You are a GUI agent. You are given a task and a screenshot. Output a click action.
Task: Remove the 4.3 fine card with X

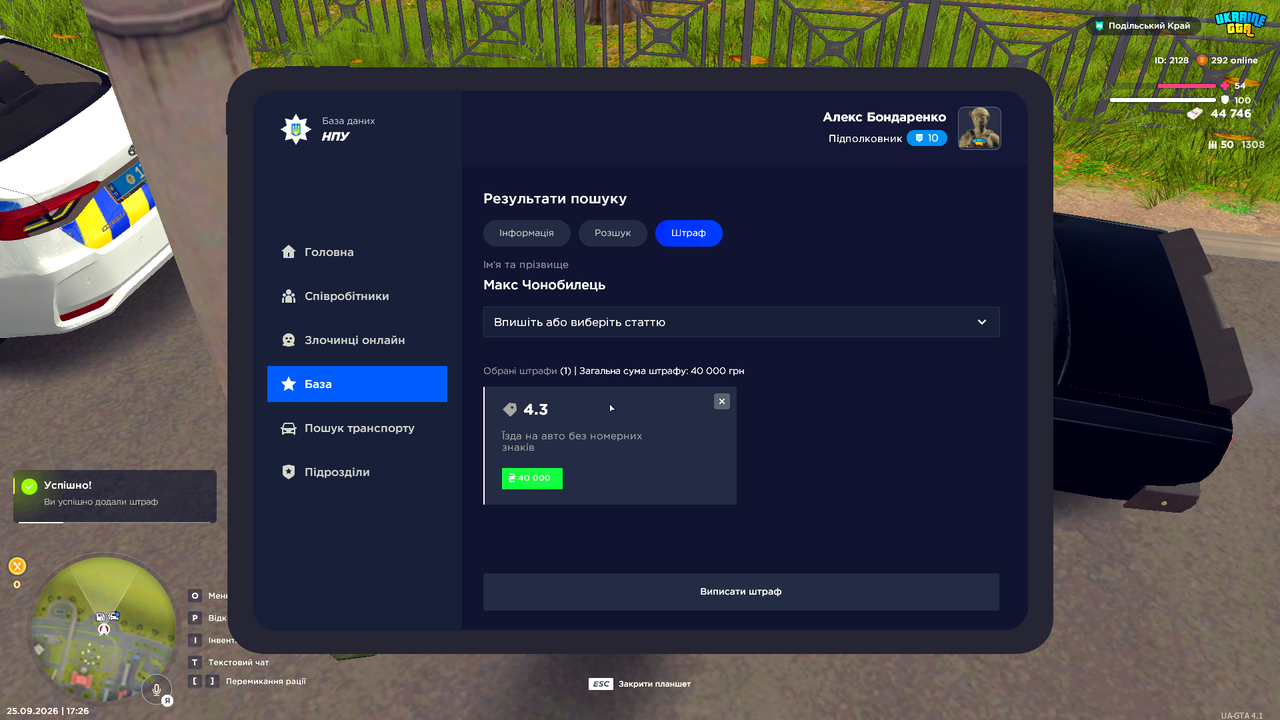point(722,401)
